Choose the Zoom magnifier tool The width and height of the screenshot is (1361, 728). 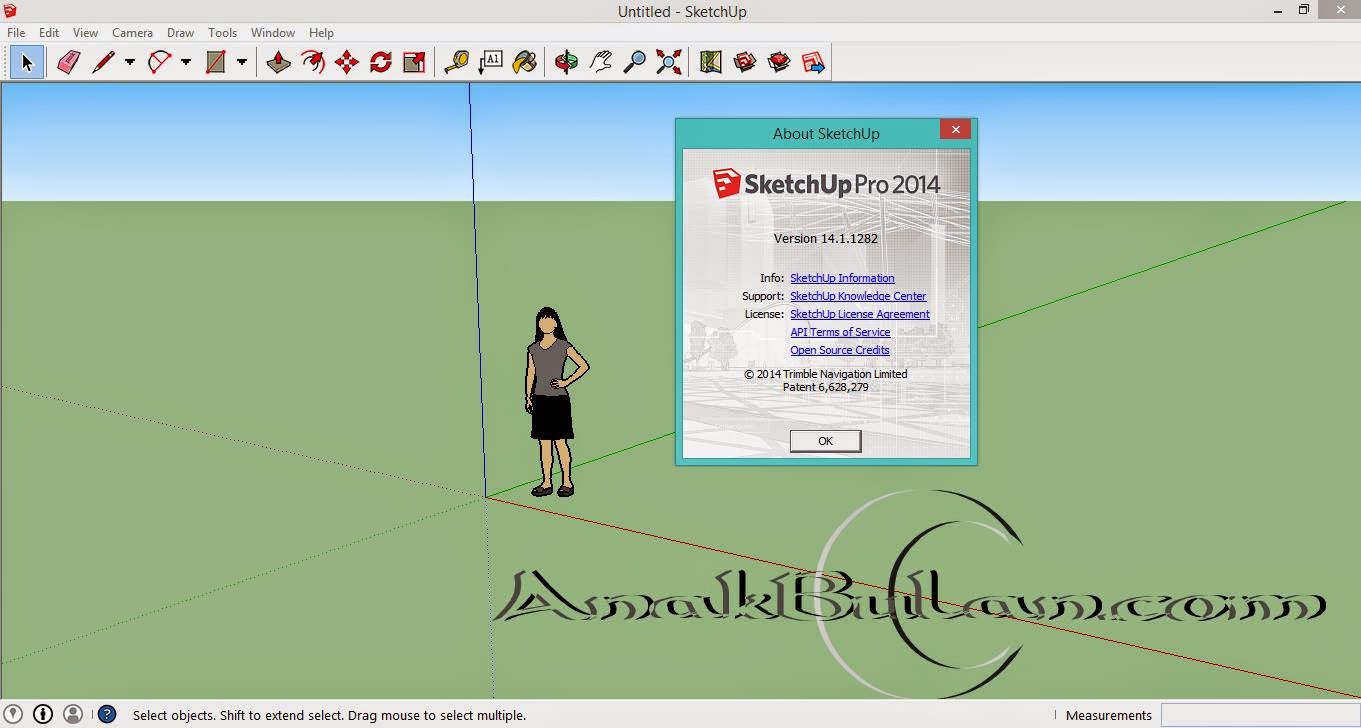click(x=634, y=63)
